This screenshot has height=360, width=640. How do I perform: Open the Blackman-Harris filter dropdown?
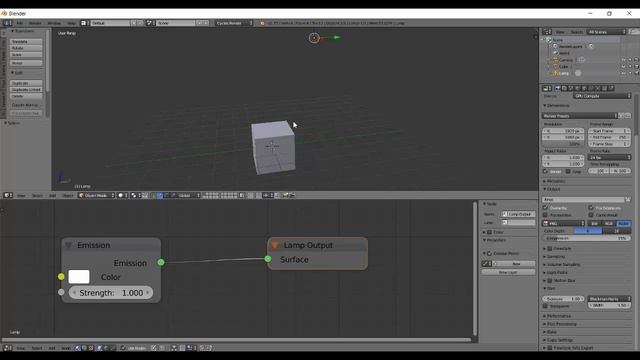click(610, 299)
